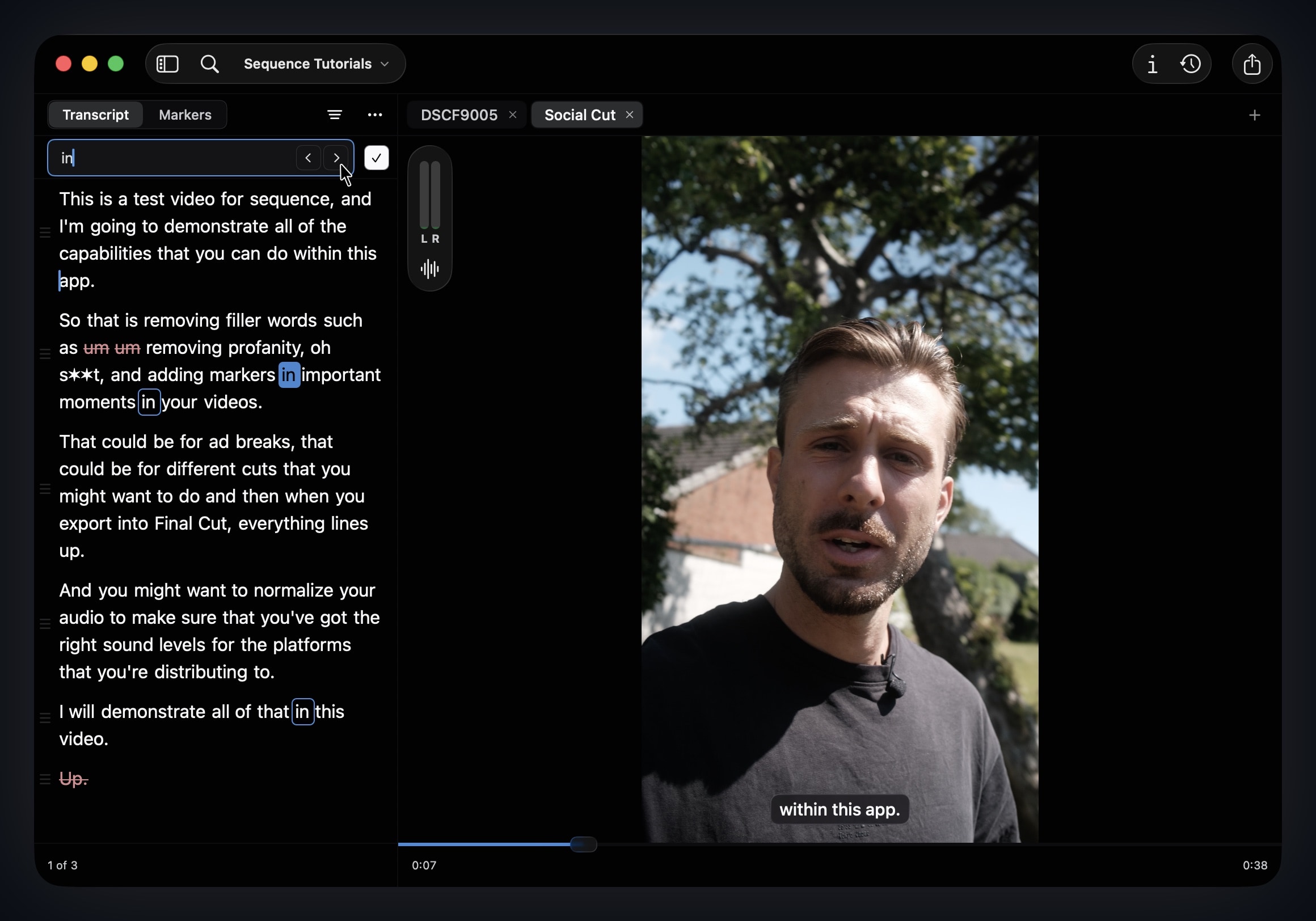Click the share export icon

click(1252, 64)
